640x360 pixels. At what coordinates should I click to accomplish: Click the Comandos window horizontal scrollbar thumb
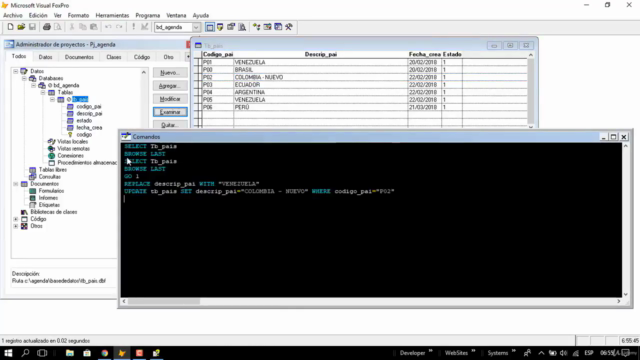(x=164, y=301)
